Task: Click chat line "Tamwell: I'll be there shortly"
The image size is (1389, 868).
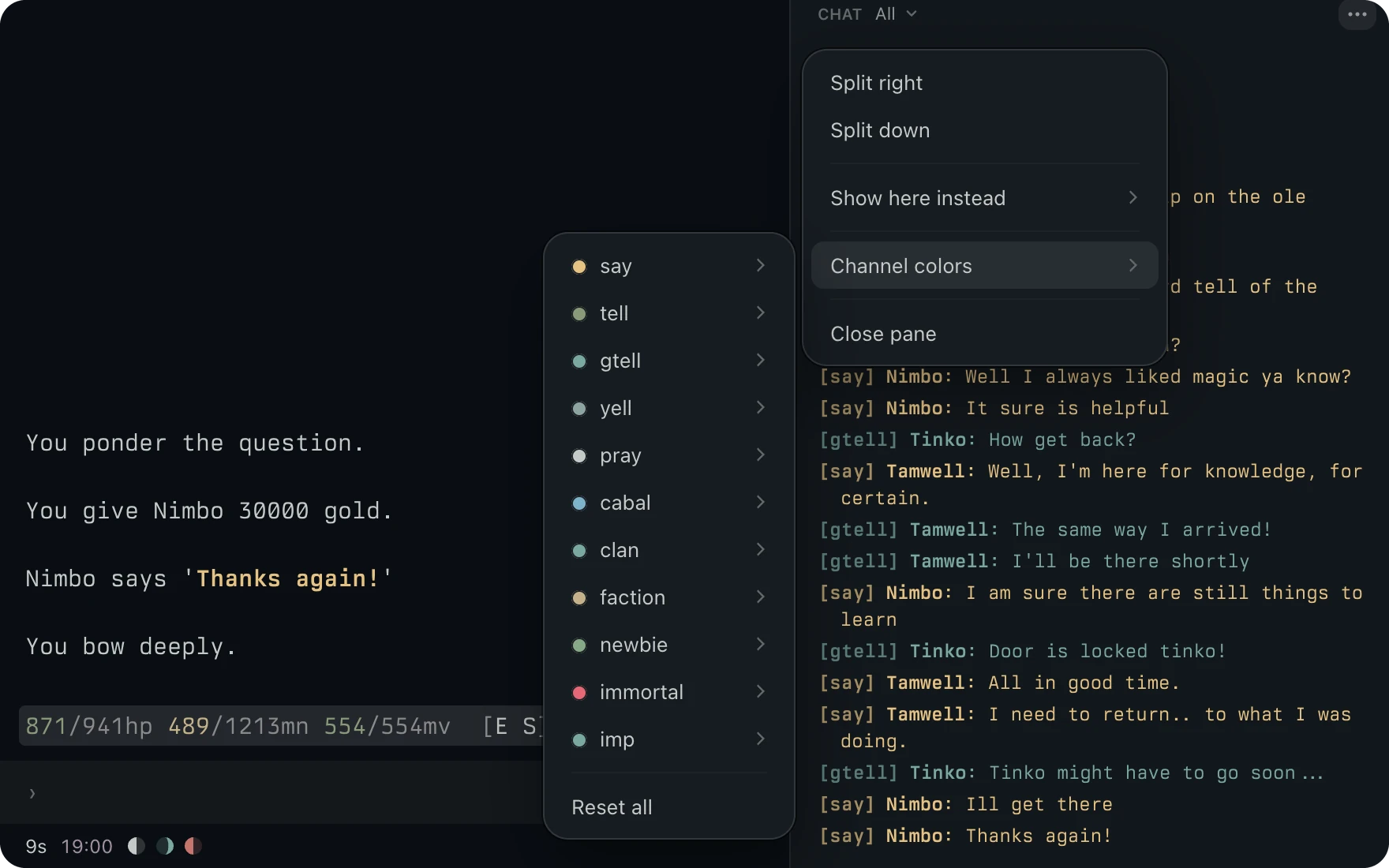Action: point(1035,561)
